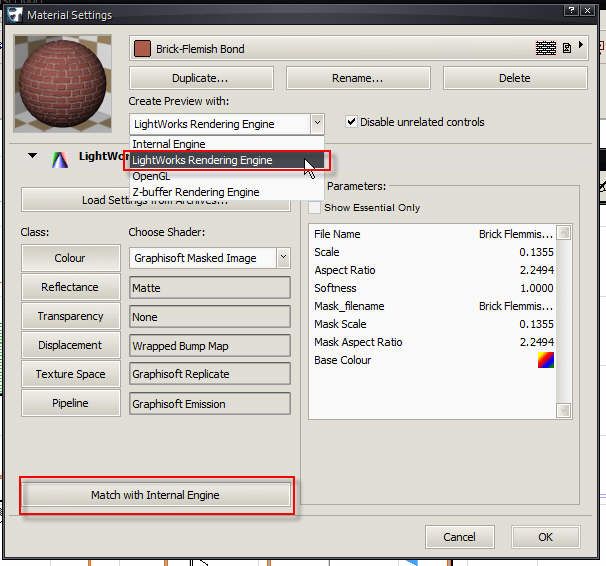Click the Material Settings title icon
Image resolution: width=606 pixels, height=566 pixels.
(14, 15)
